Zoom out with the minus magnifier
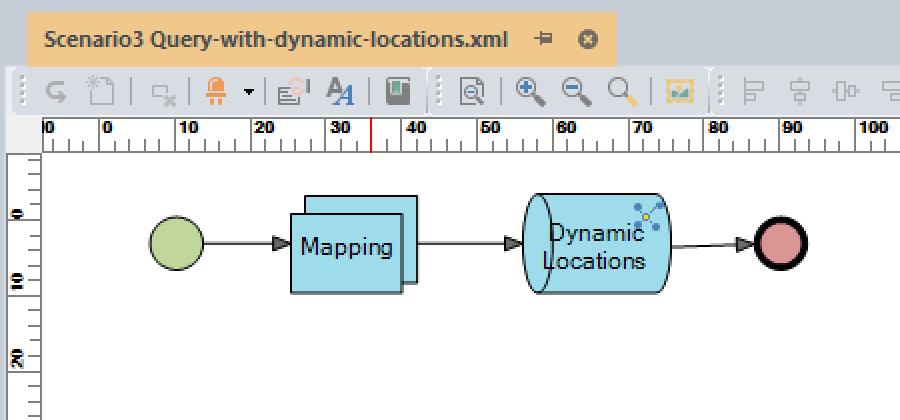This screenshot has width=900, height=420. pos(576,92)
